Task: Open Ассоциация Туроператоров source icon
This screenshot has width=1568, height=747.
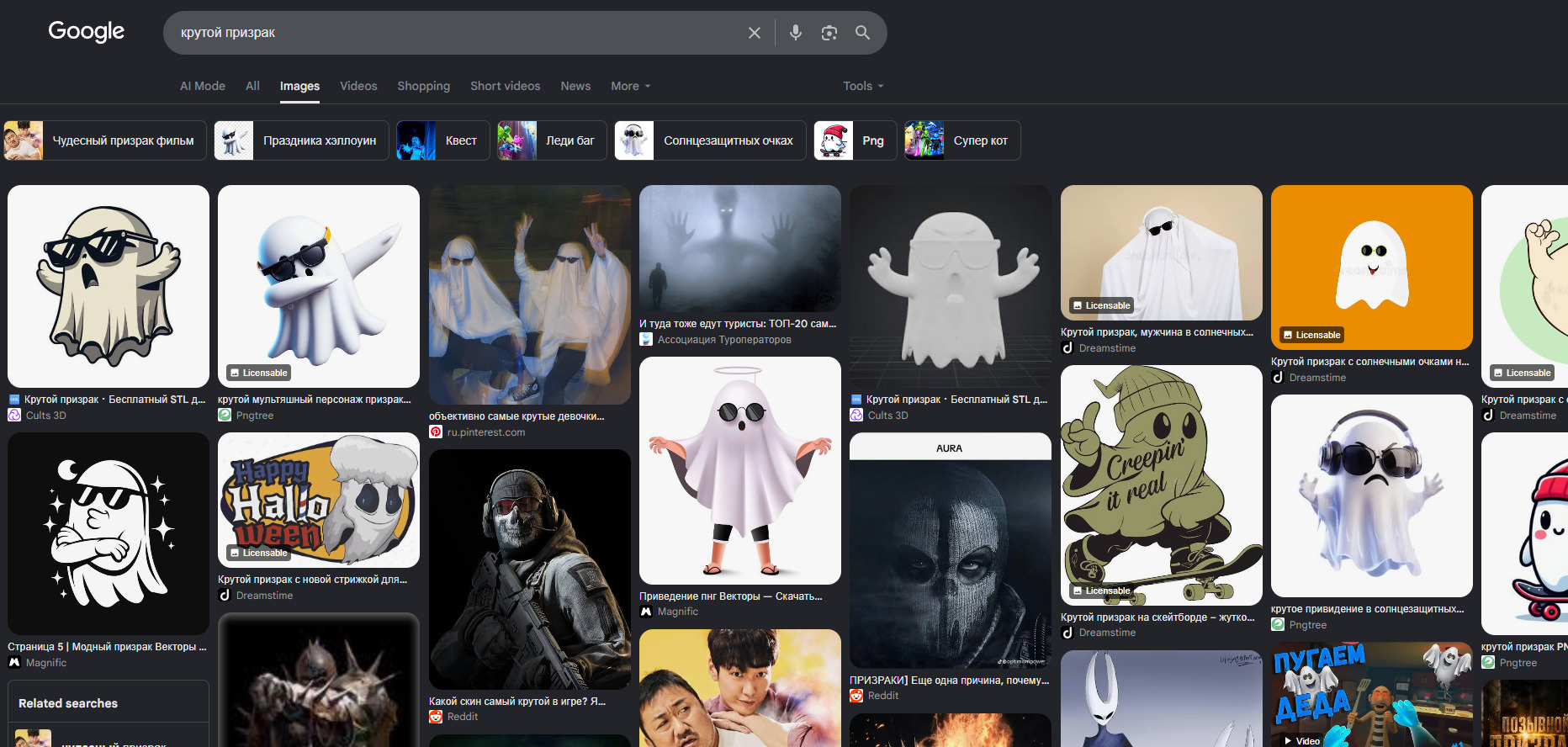Action: click(x=646, y=339)
